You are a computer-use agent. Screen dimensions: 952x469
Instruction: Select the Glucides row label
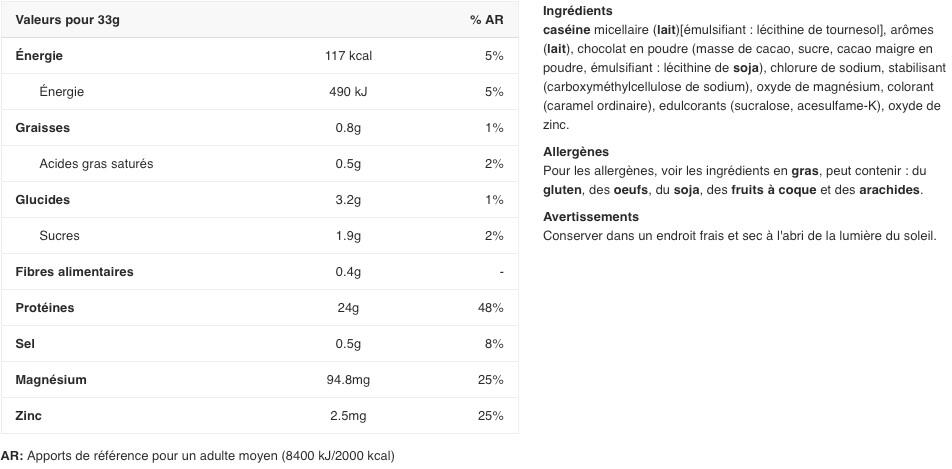[43, 200]
